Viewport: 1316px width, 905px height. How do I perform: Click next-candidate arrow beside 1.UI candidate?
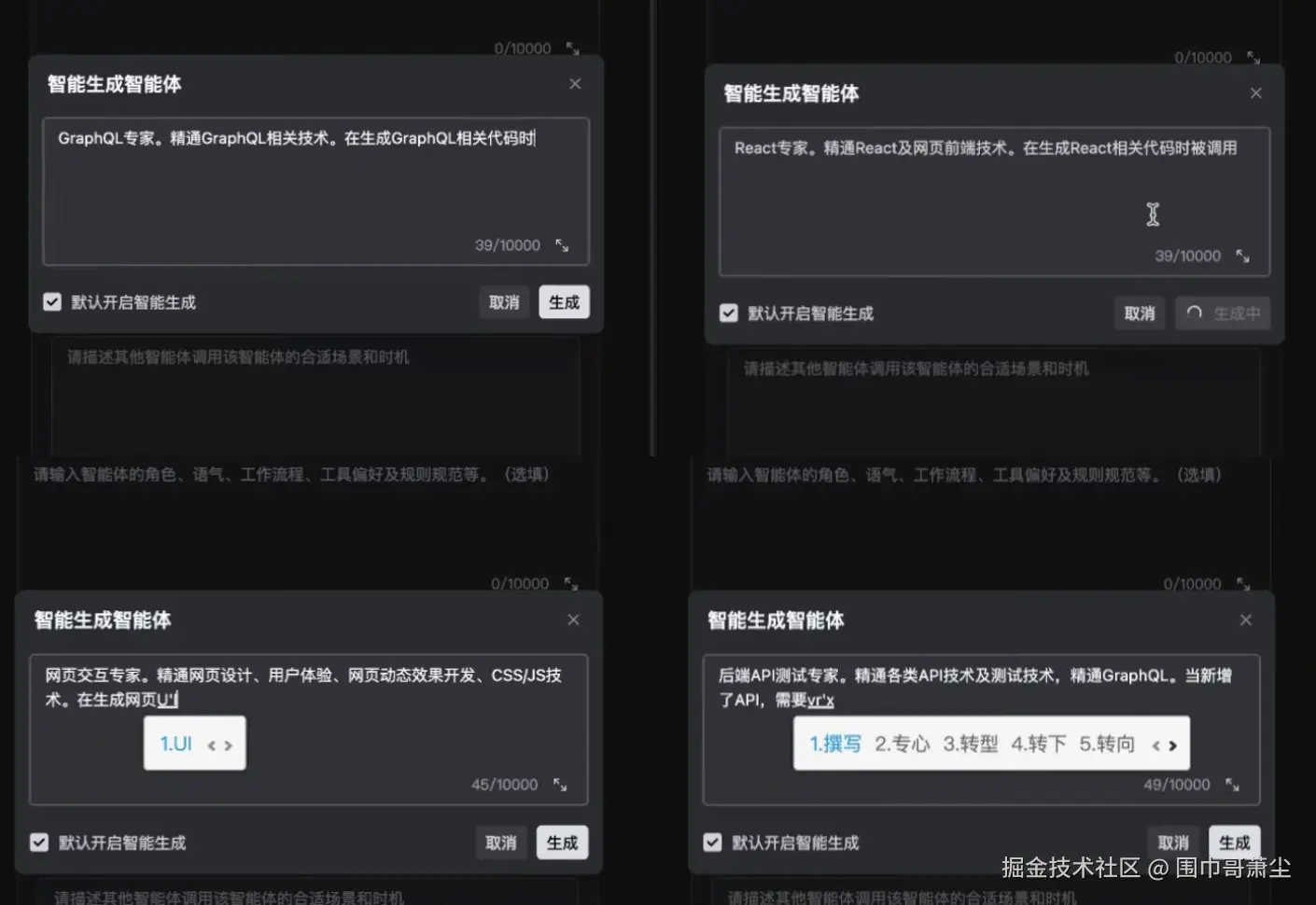click(227, 744)
